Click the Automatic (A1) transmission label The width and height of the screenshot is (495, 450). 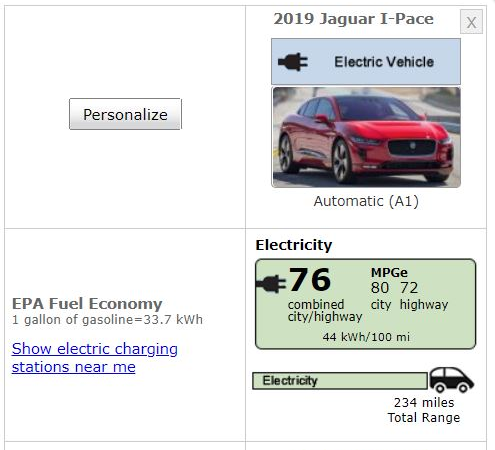(x=366, y=201)
